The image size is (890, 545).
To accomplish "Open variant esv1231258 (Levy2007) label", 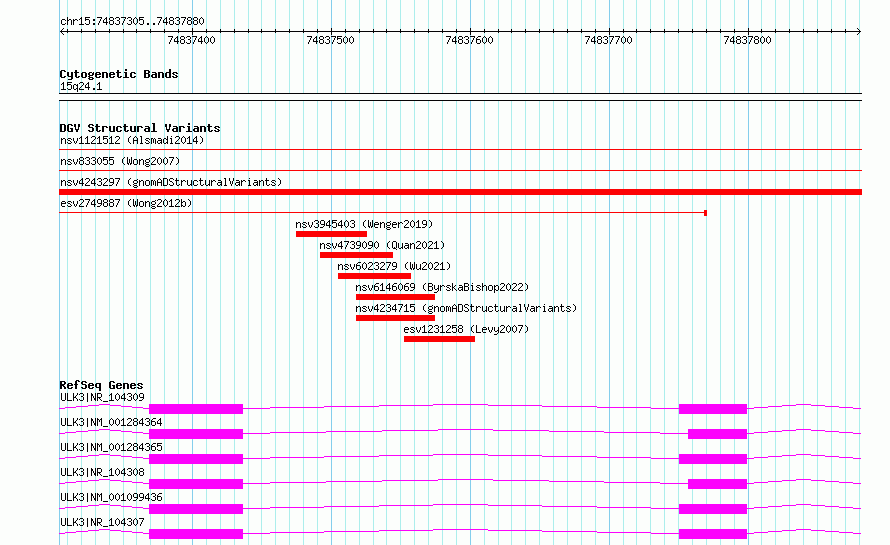I will 466,329.
